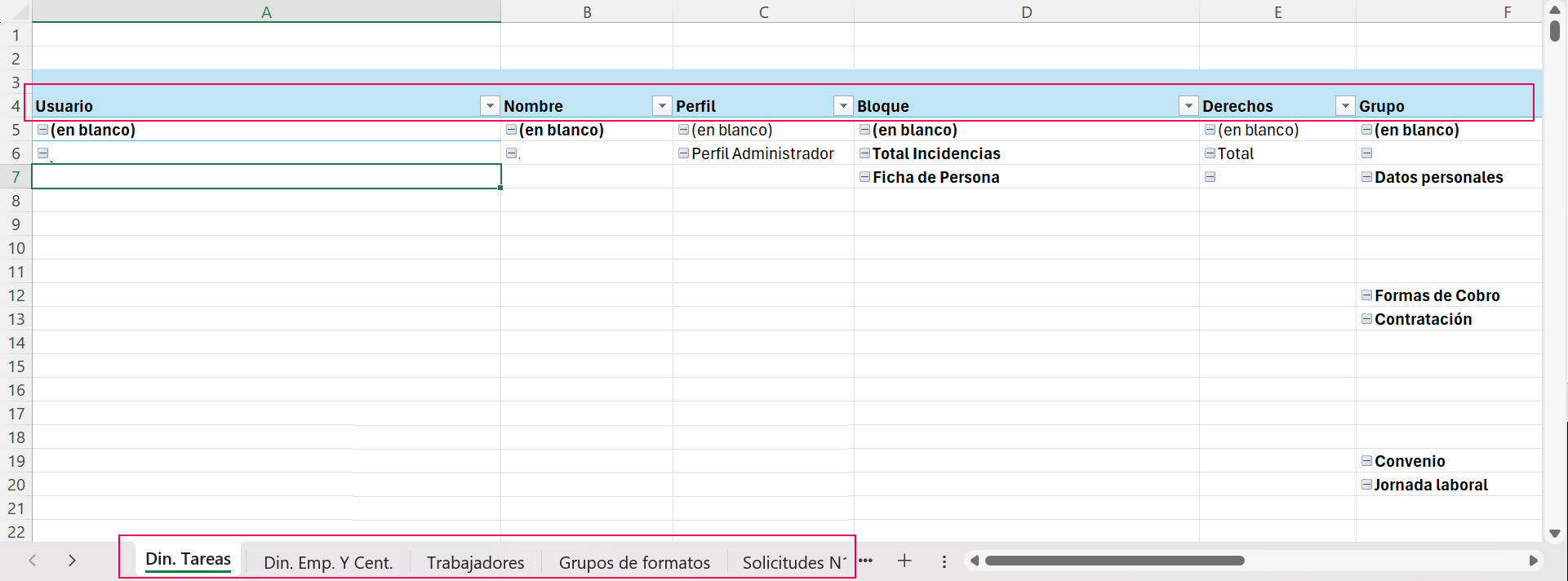Select column E header
Viewport: 1568px width, 581px height.
[1277, 11]
